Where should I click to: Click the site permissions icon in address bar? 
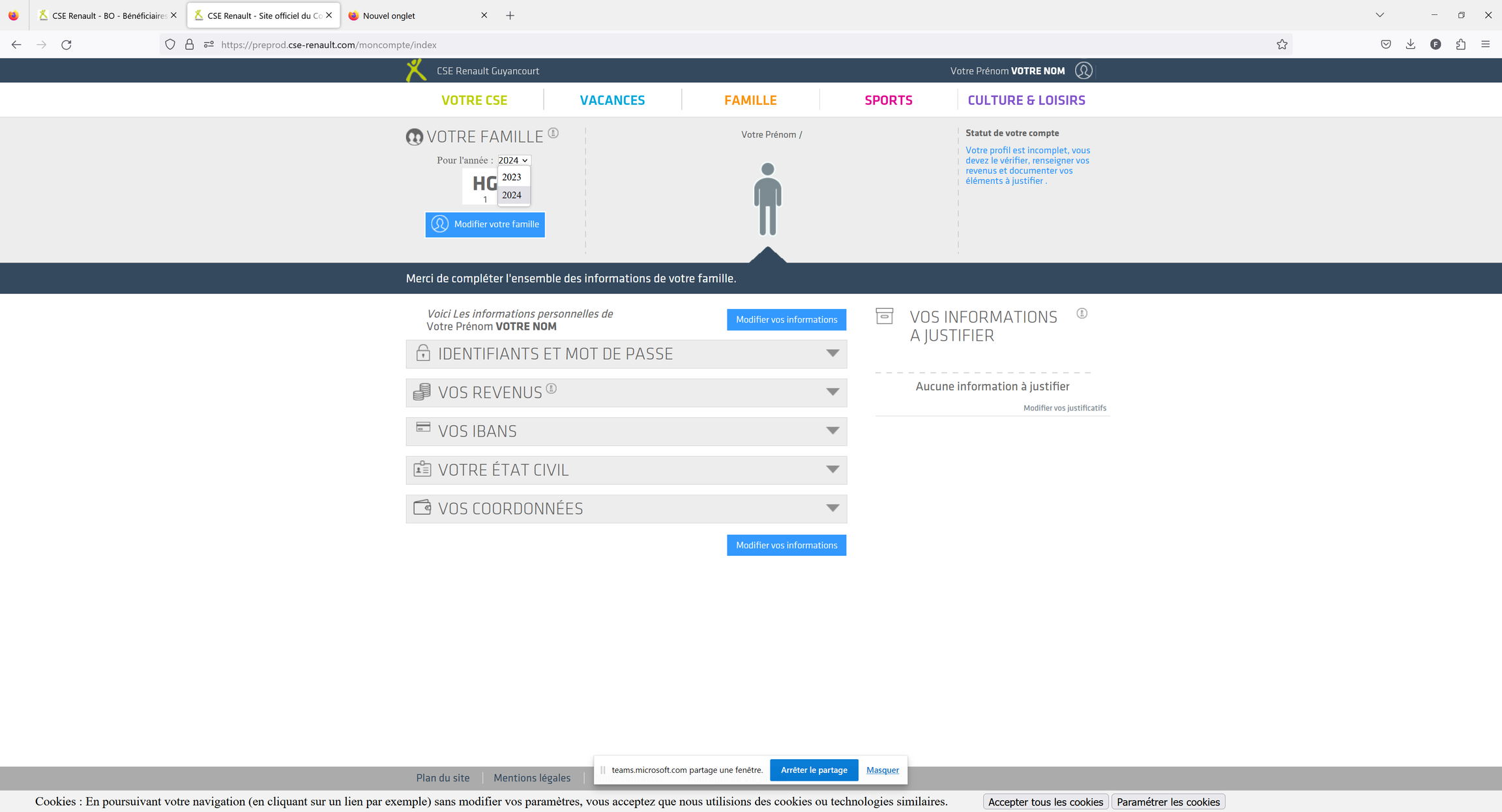209,44
